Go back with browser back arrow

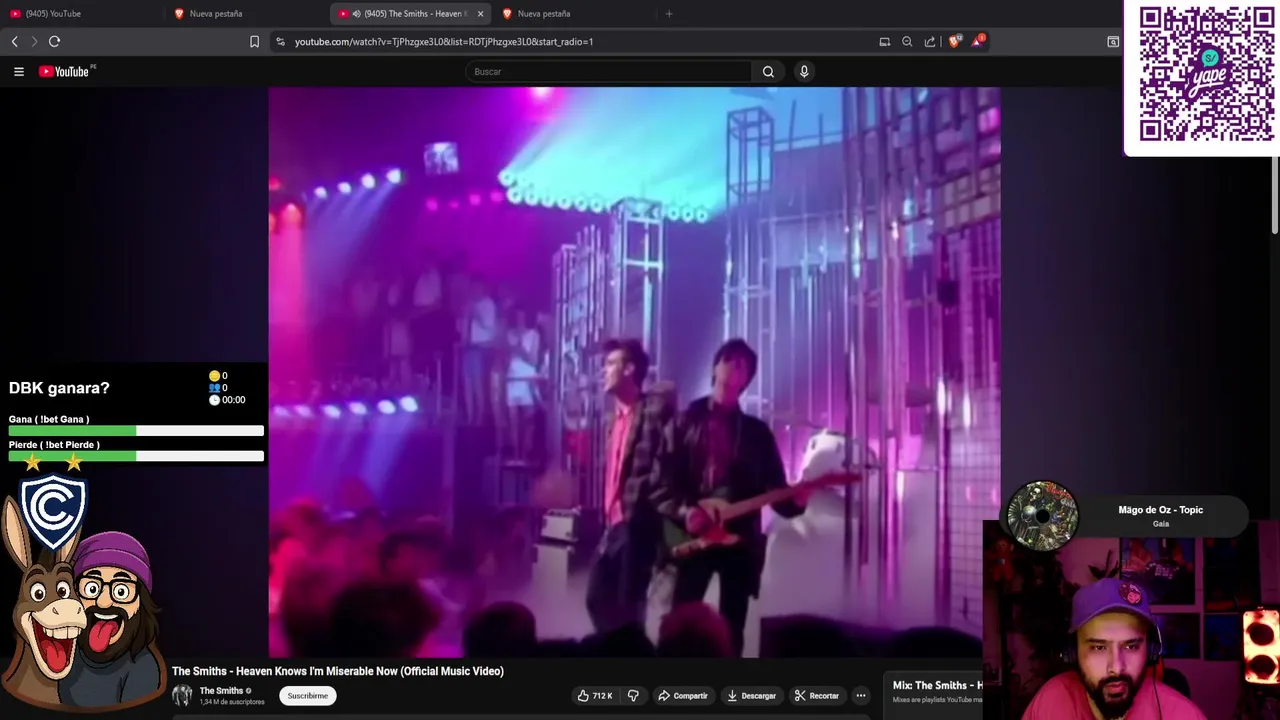(14, 41)
